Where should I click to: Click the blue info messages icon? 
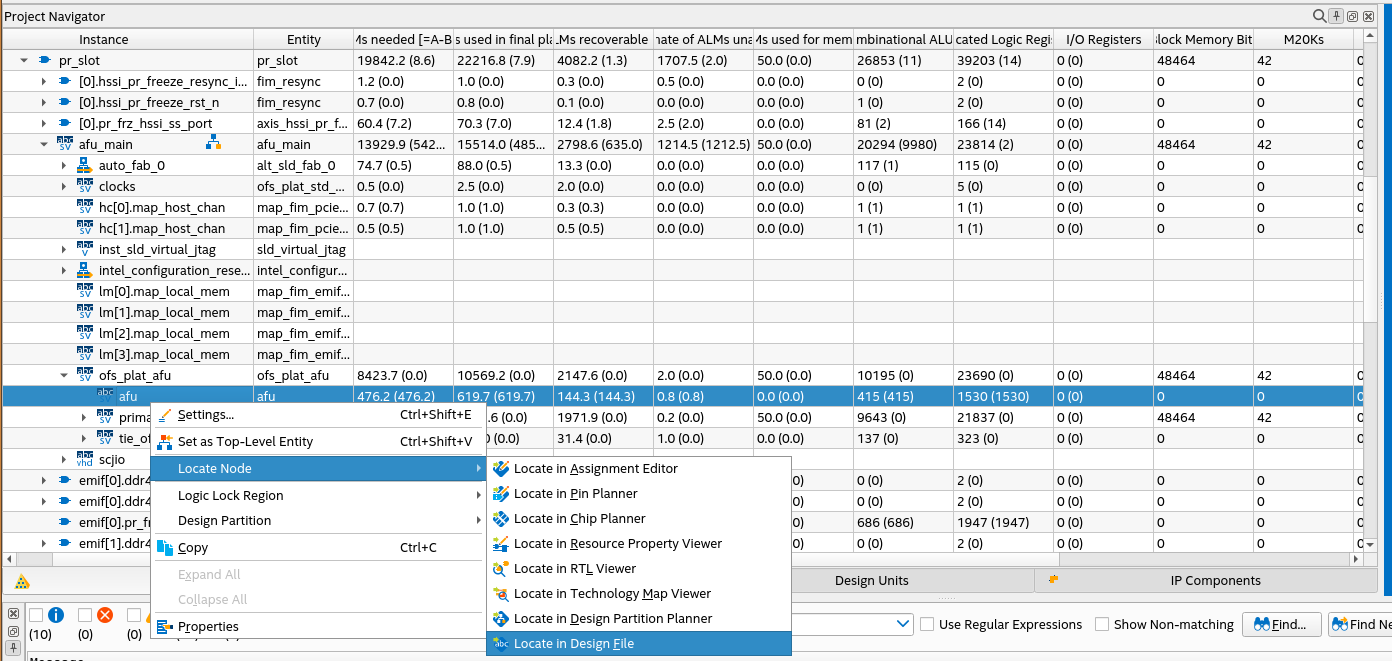click(x=56, y=615)
